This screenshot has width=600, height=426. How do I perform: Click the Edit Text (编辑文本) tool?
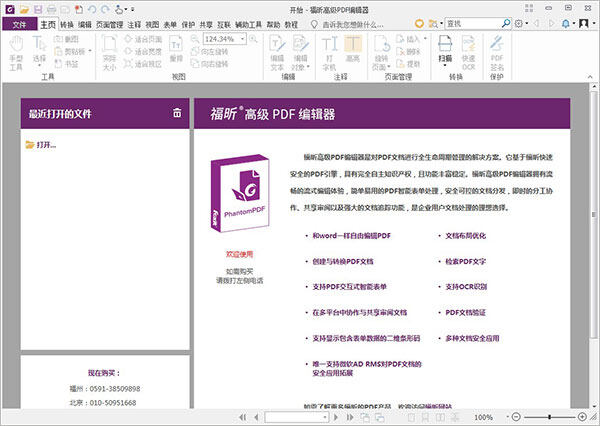(277, 53)
